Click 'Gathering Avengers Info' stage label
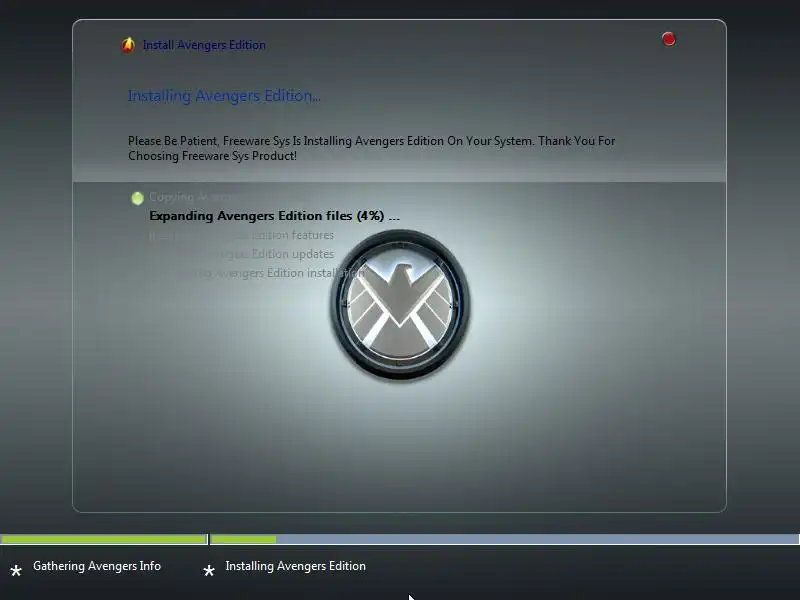800x600 pixels. (x=97, y=566)
